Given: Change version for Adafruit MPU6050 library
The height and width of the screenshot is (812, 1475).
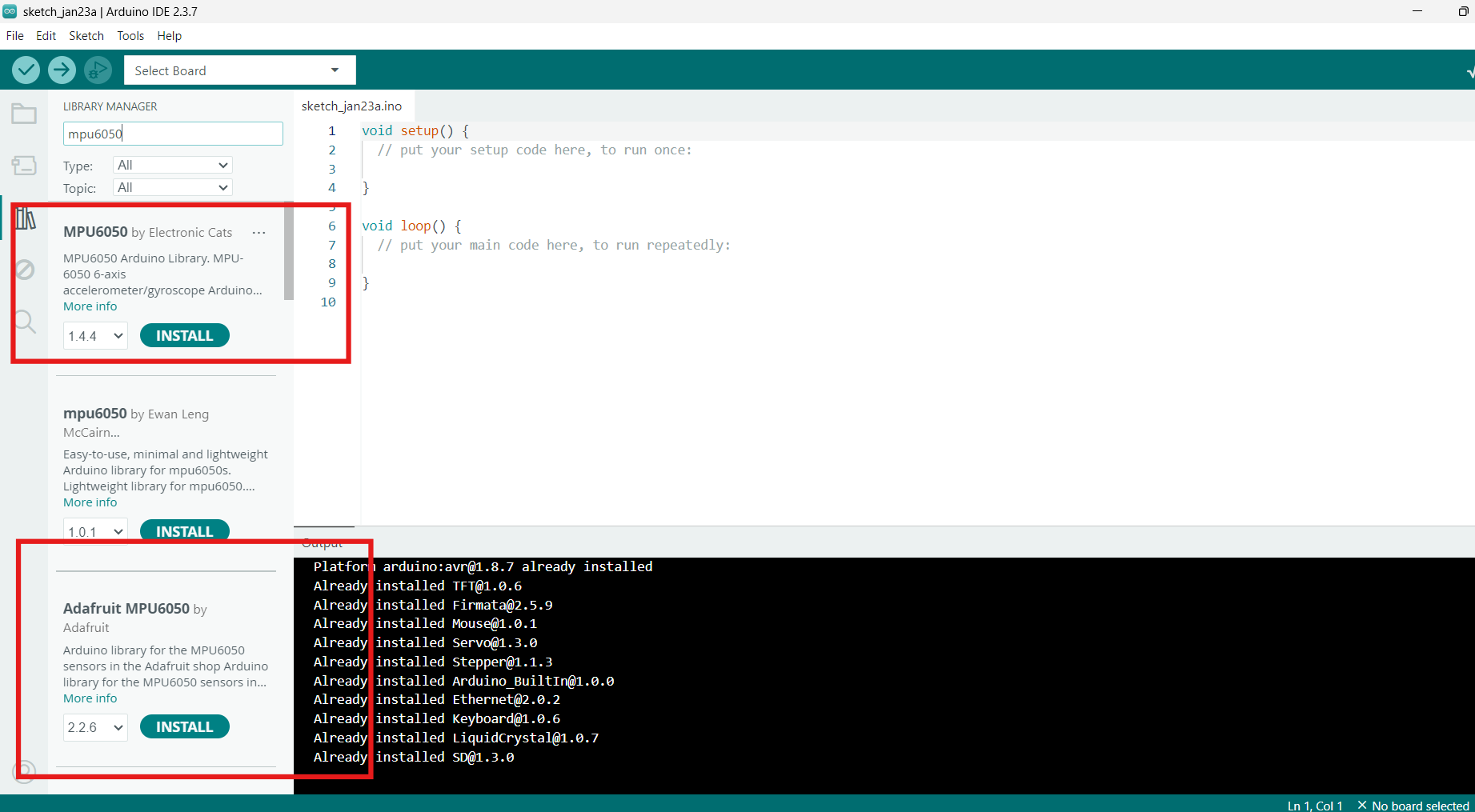Looking at the screenshot, I should [x=94, y=726].
